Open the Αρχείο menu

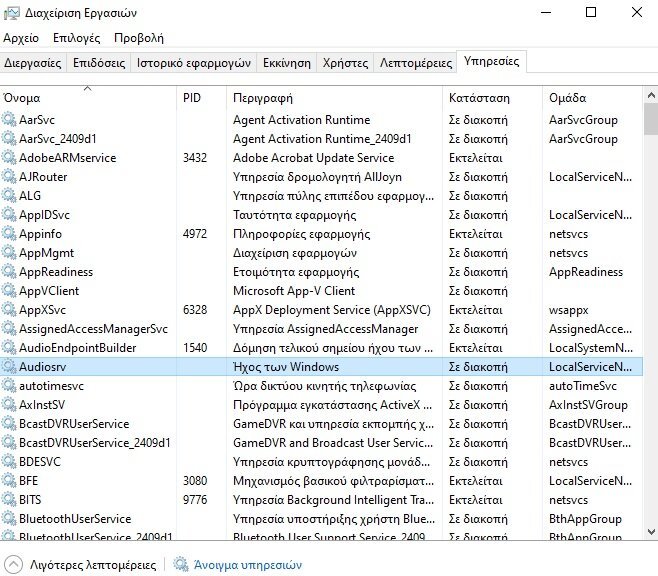[x=21, y=38]
